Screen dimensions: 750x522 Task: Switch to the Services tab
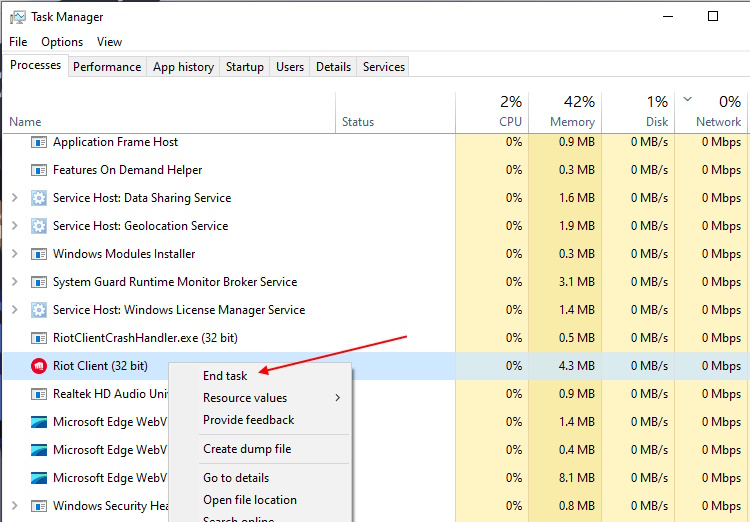point(384,67)
